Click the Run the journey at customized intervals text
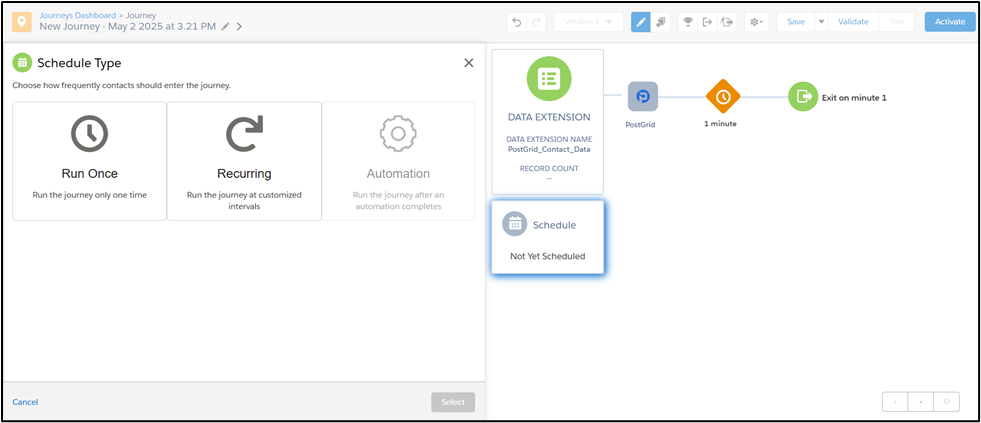The width and height of the screenshot is (981, 423). click(x=244, y=200)
